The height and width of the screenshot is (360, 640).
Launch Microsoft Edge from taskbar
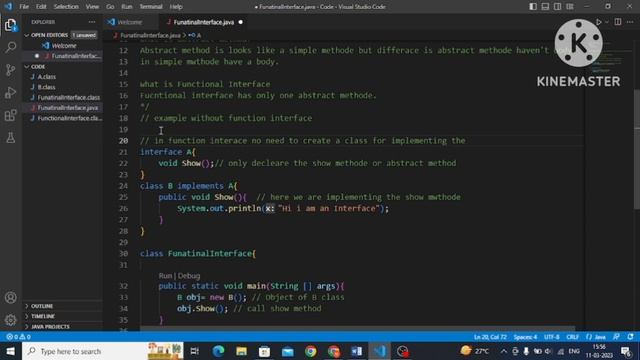pos(218,351)
